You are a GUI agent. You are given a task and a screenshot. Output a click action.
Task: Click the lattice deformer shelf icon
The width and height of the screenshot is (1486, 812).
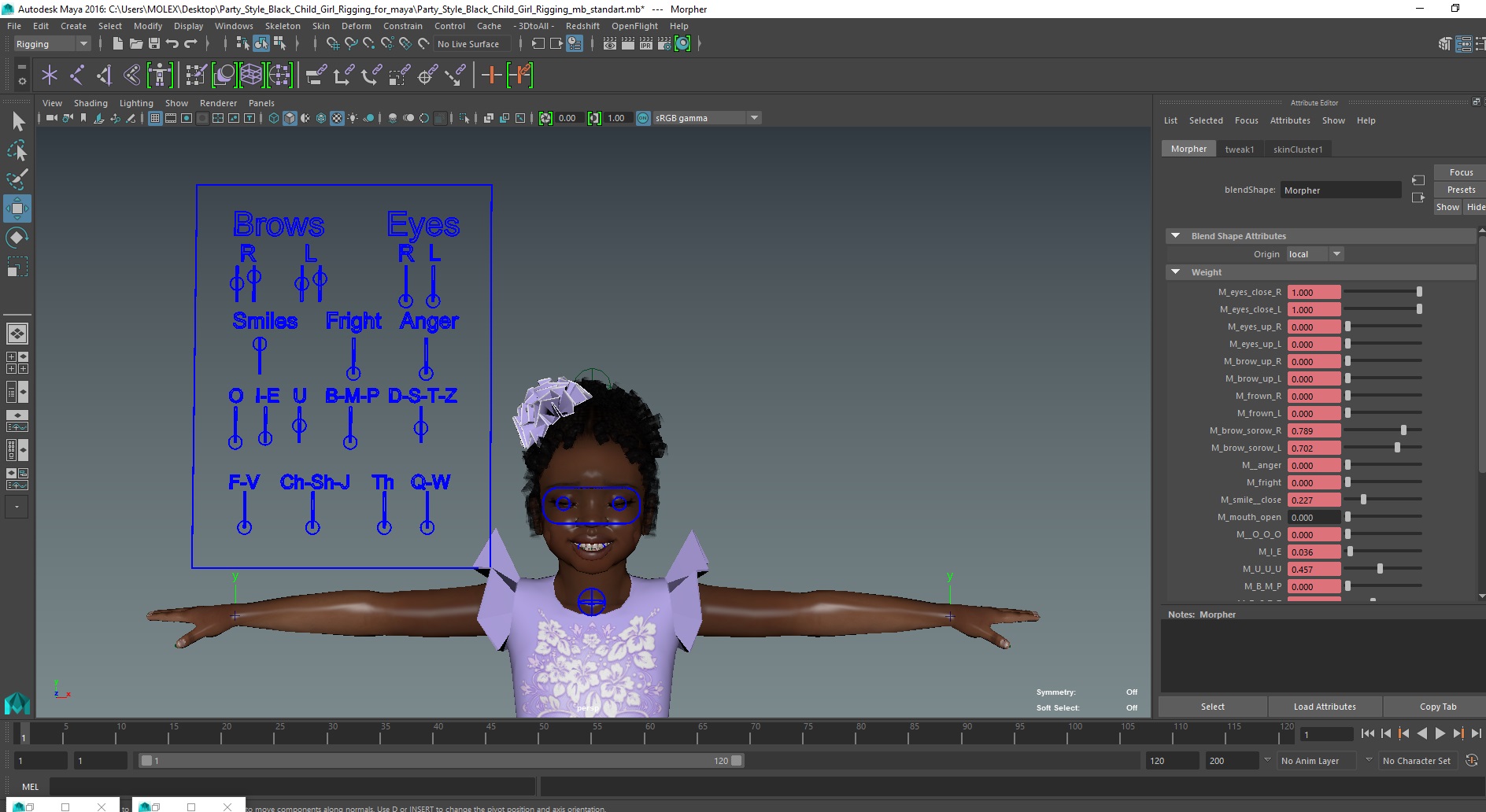pos(251,76)
